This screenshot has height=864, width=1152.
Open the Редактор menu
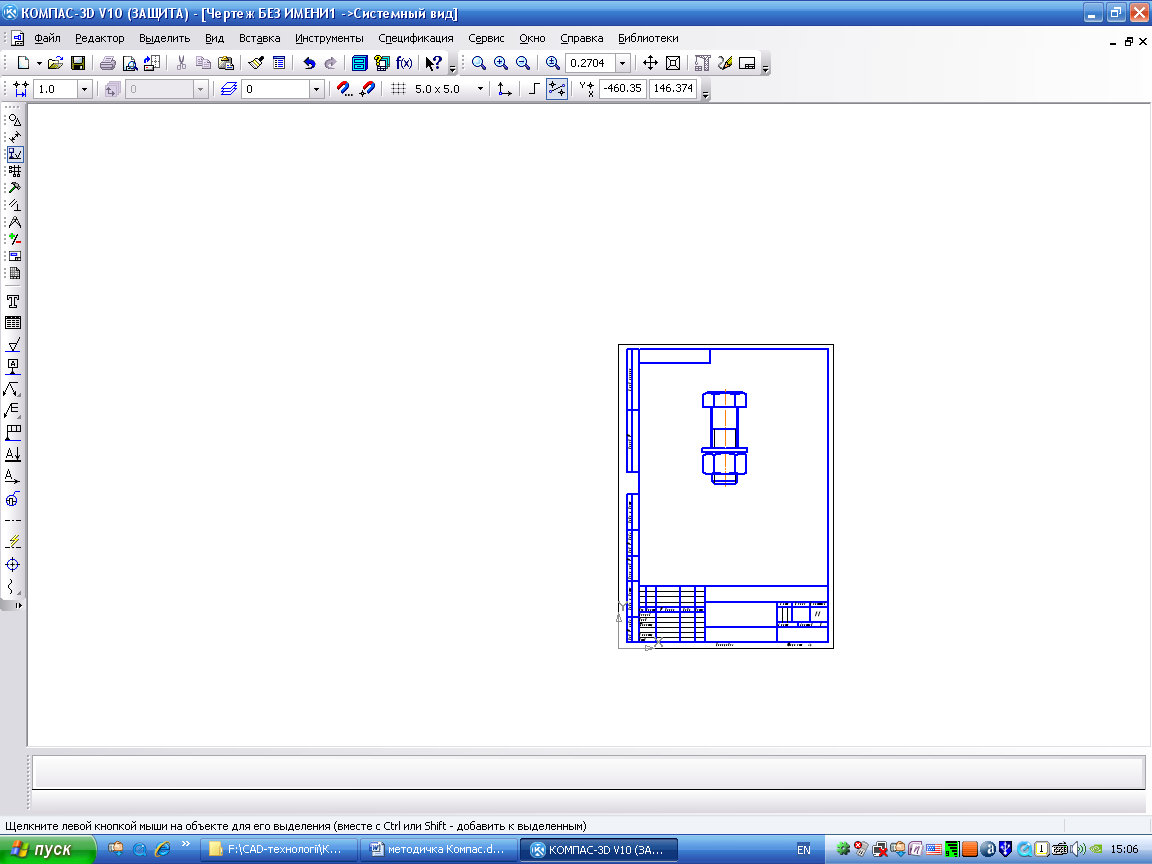pyautogui.click(x=99, y=38)
